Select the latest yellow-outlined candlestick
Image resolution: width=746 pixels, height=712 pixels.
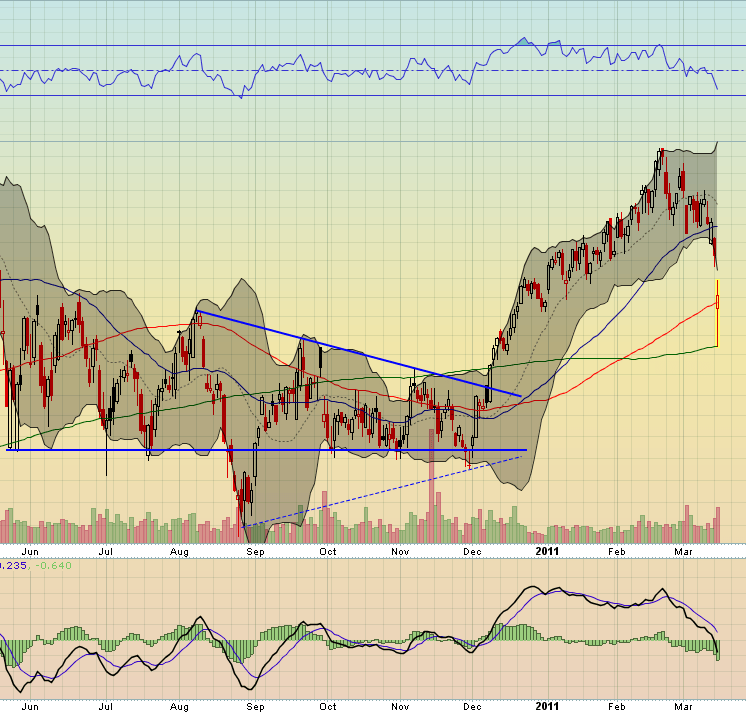click(717, 313)
